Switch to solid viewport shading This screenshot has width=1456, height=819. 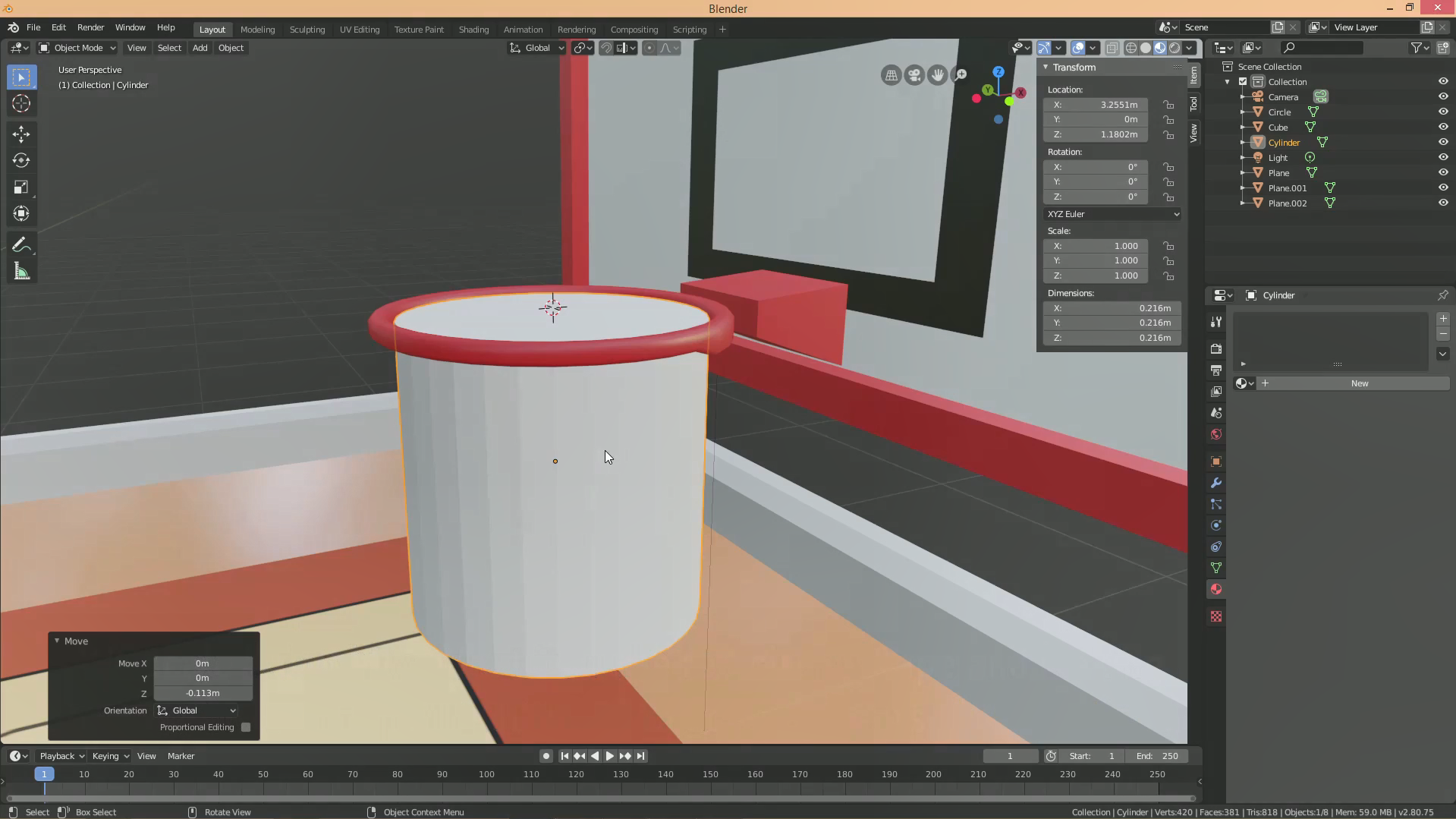(1146, 48)
